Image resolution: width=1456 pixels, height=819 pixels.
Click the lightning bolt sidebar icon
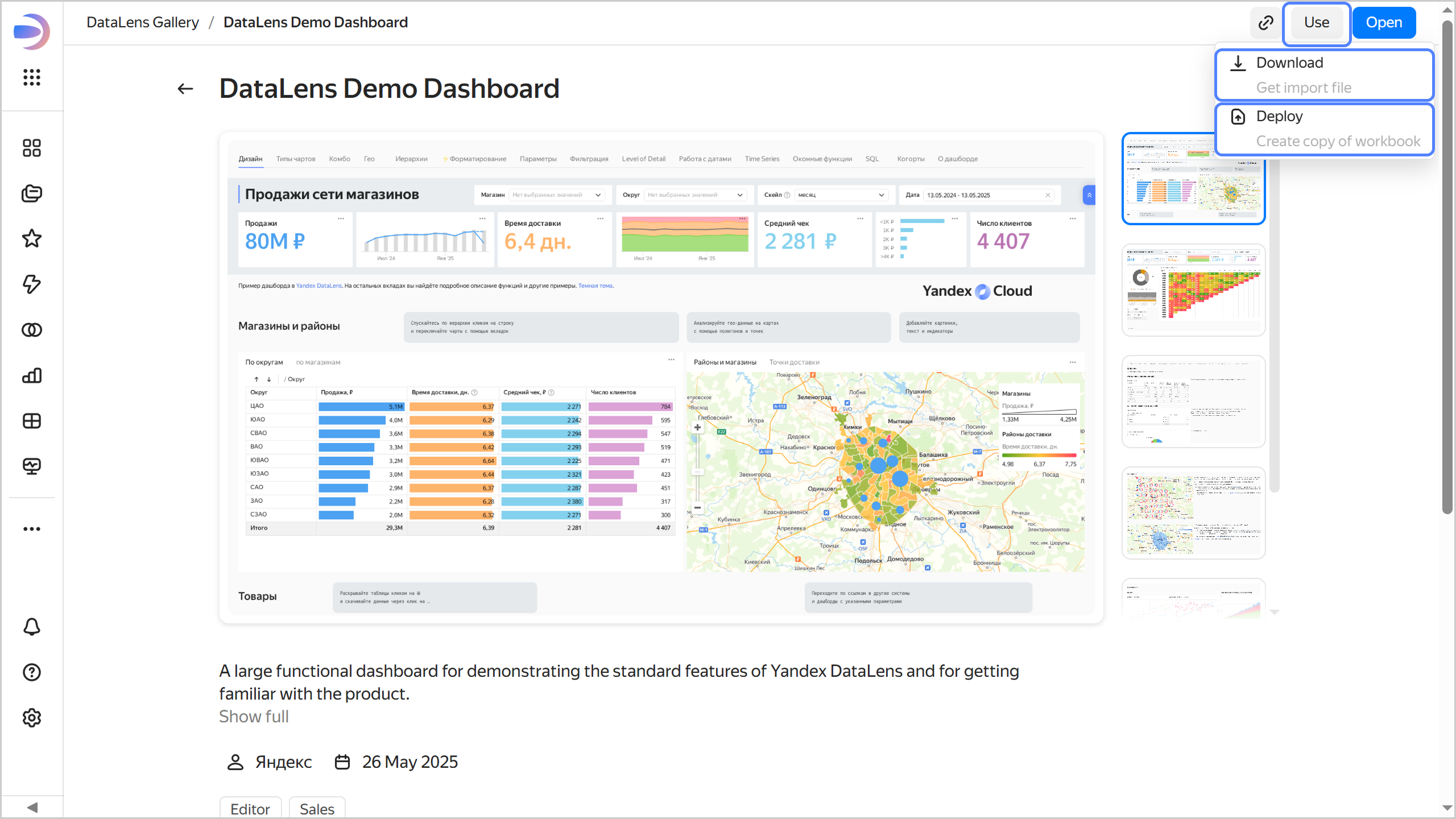(x=32, y=284)
